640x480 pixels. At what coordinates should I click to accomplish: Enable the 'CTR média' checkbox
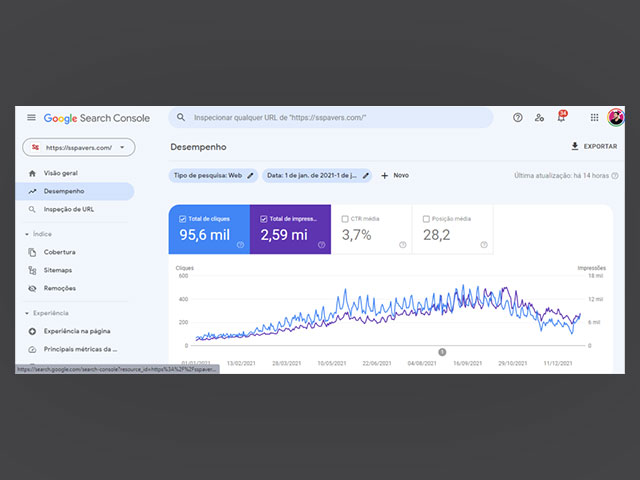tap(344, 218)
